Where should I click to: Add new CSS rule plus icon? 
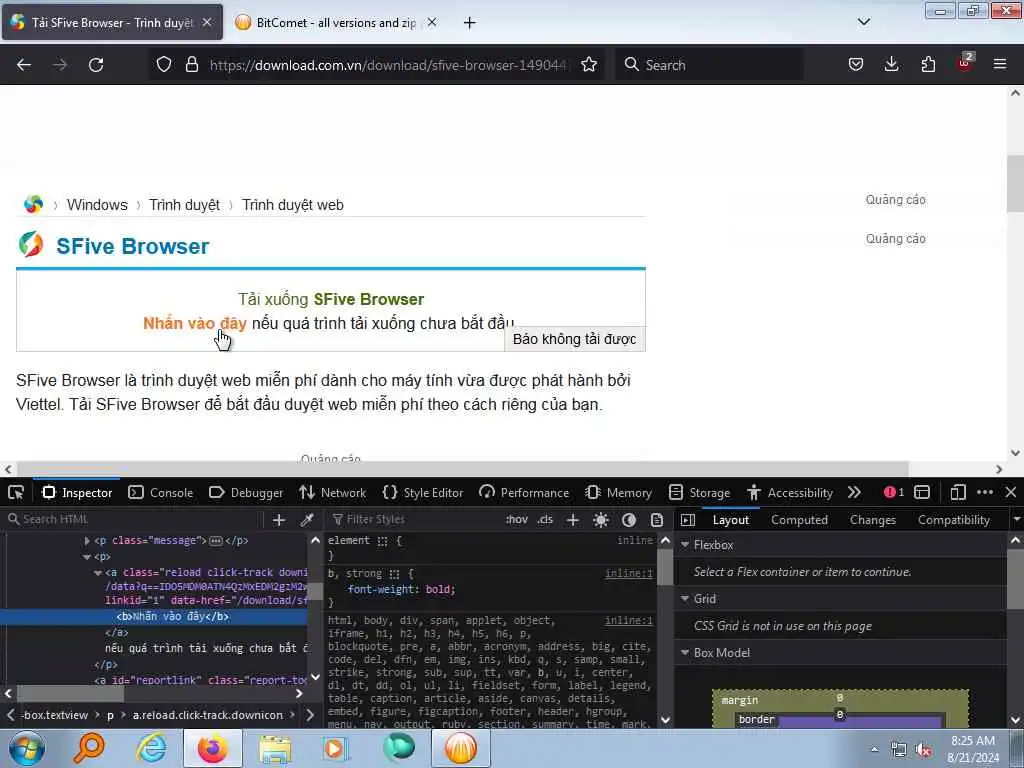pos(573,520)
